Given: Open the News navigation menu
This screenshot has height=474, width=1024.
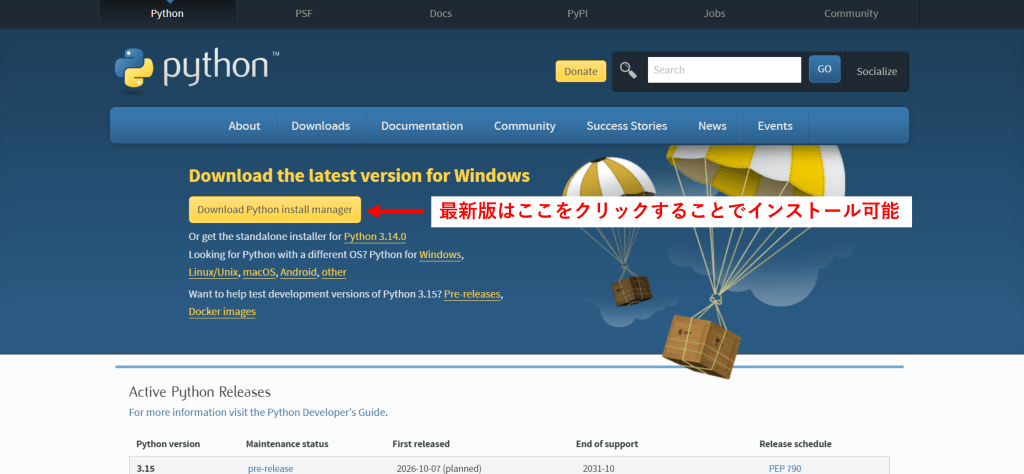Looking at the screenshot, I should click(712, 126).
